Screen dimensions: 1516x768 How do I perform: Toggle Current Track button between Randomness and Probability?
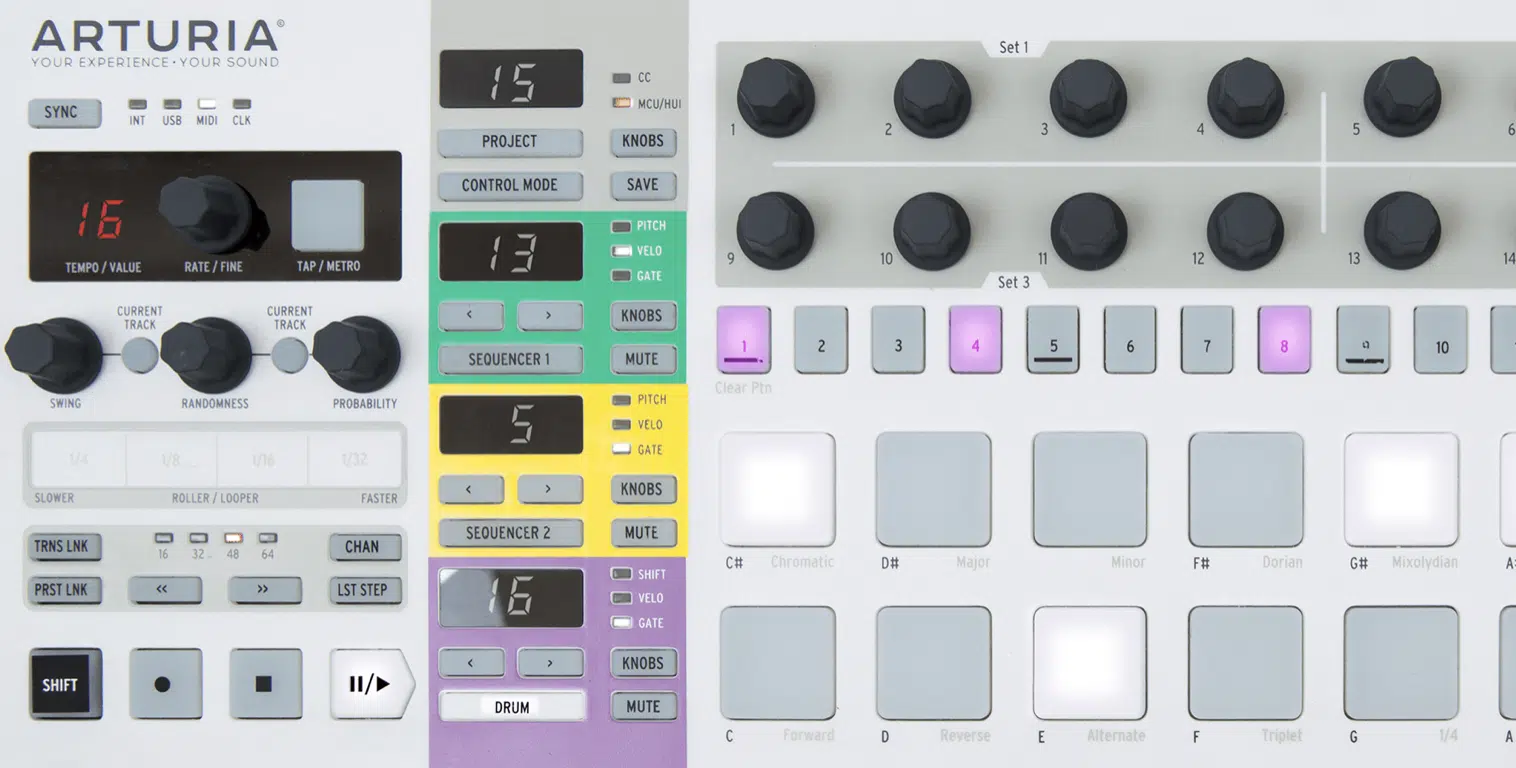tap(289, 355)
